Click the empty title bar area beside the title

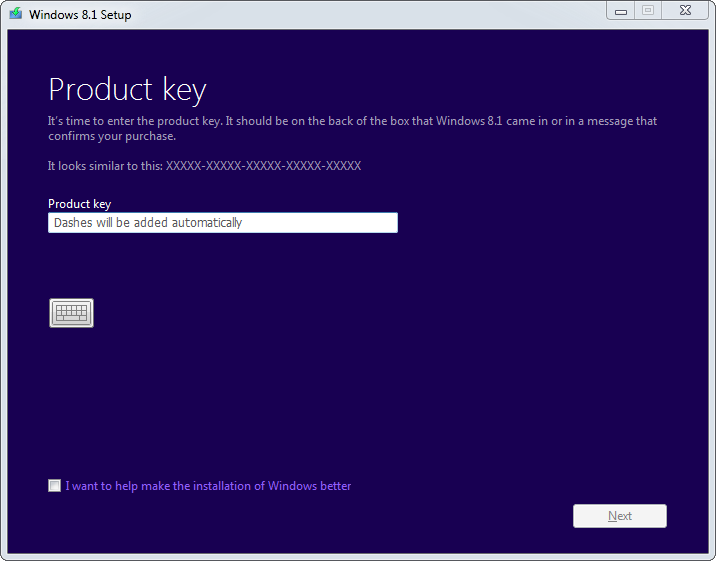(365, 14)
